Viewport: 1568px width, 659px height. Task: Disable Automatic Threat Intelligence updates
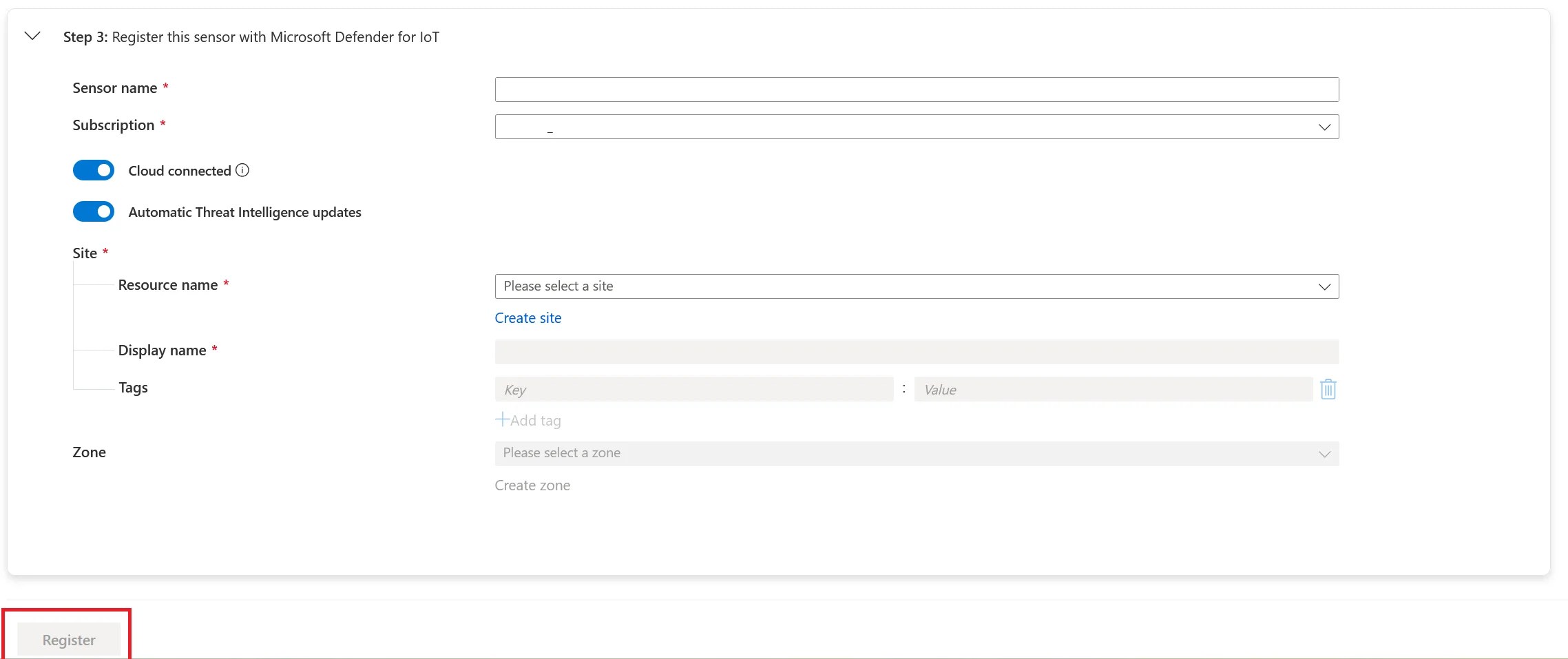pyautogui.click(x=94, y=211)
